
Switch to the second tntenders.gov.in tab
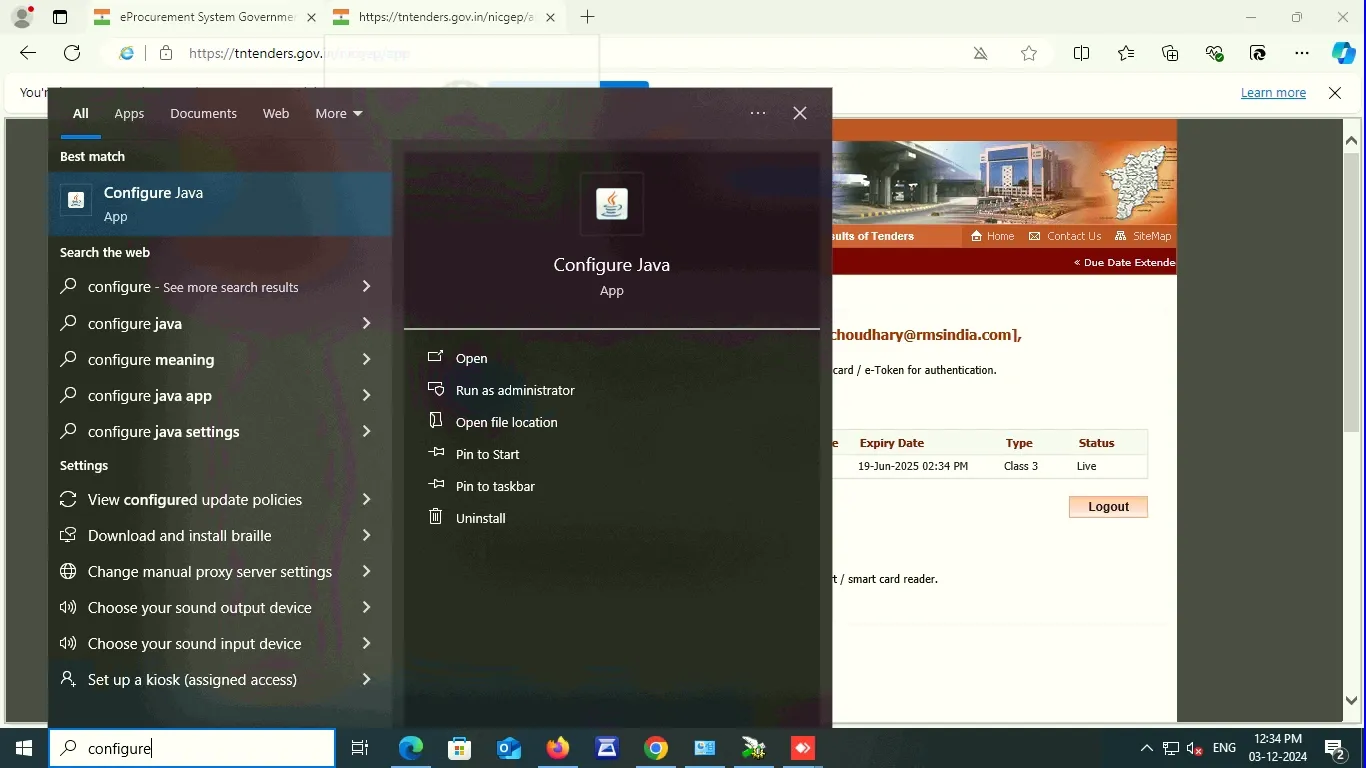(445, 17)
